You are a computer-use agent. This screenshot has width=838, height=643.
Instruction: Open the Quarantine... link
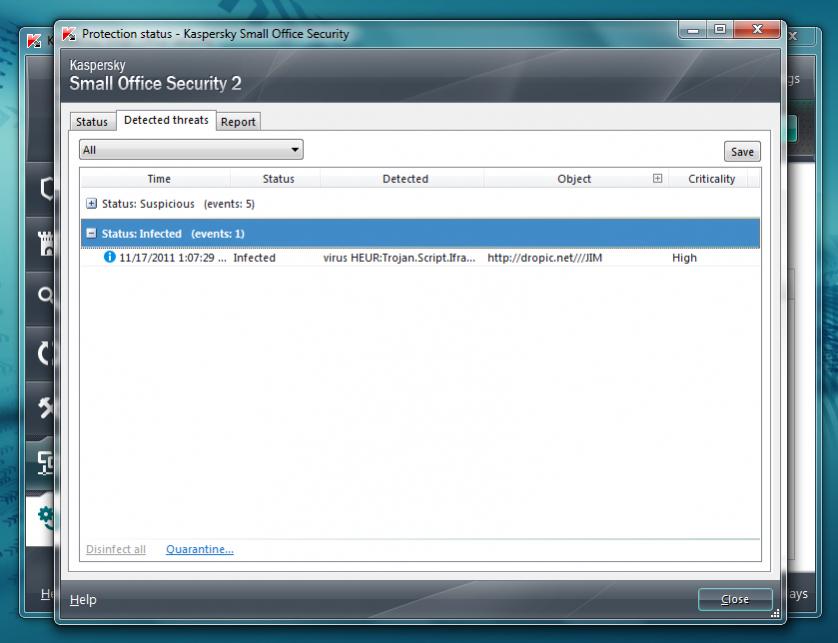point(199,549)
